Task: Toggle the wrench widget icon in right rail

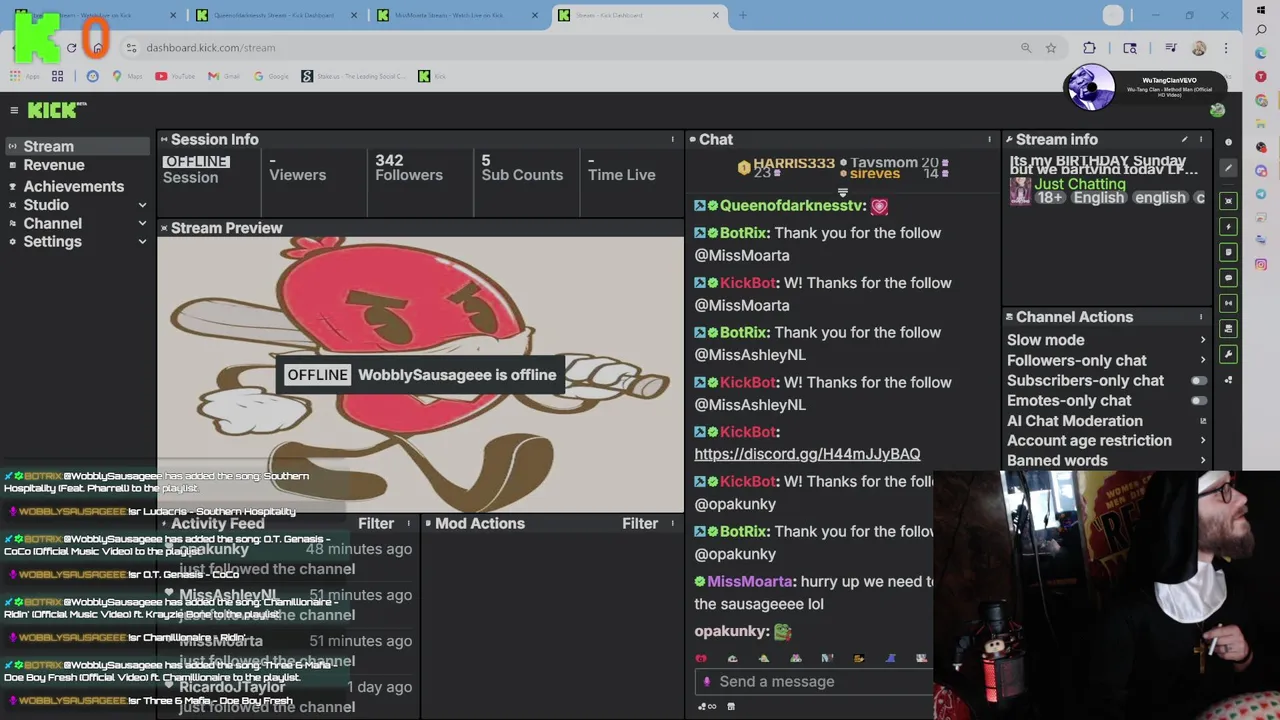Action: (x=1229, y=354)
